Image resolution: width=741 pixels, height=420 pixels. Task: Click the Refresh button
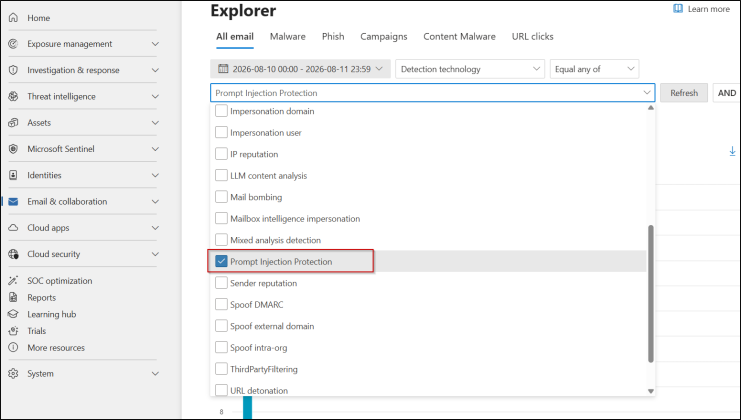(x=684, y=93)
